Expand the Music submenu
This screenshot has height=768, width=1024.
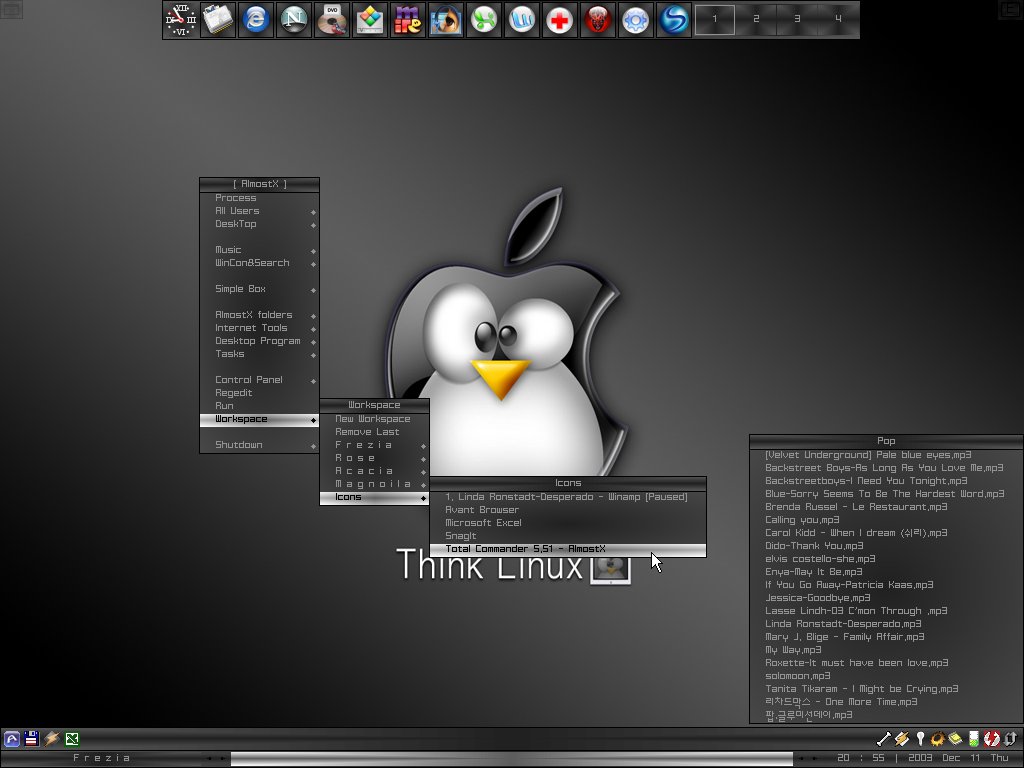click(x=259, y=250)
